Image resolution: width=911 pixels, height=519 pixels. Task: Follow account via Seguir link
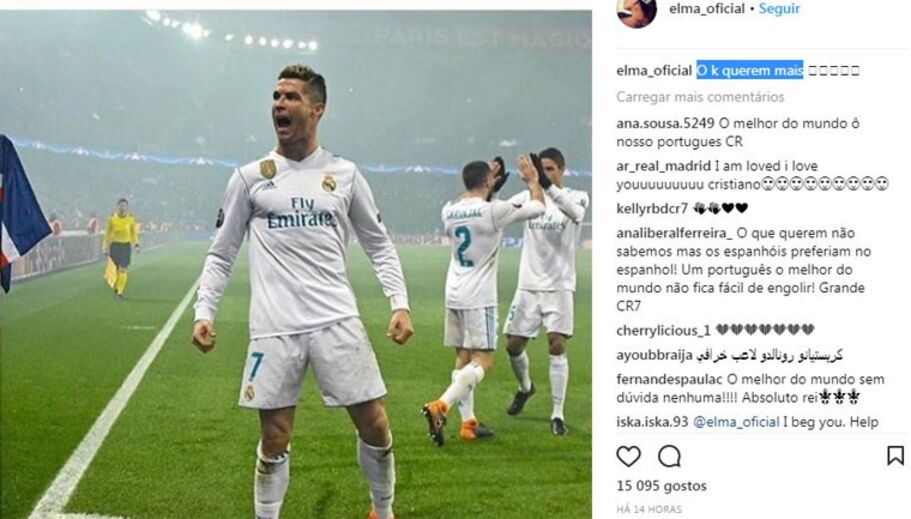point(779,9)
